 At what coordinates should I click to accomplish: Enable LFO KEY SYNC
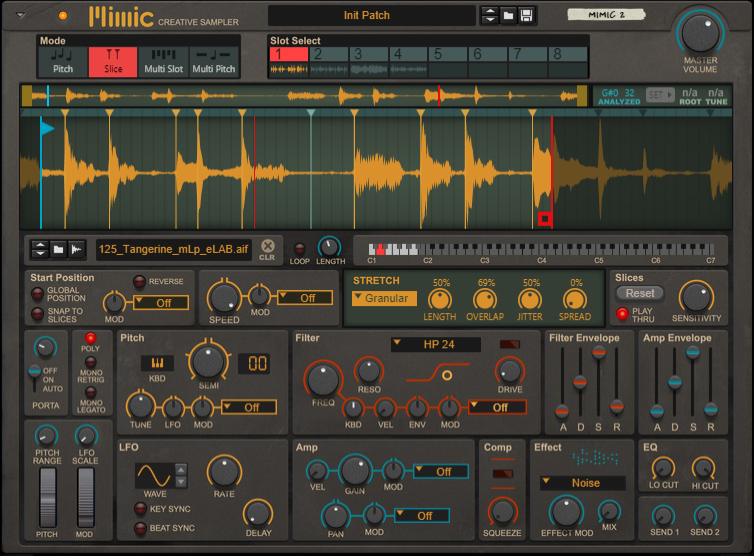pyautogui.click(x=140, y=508)
